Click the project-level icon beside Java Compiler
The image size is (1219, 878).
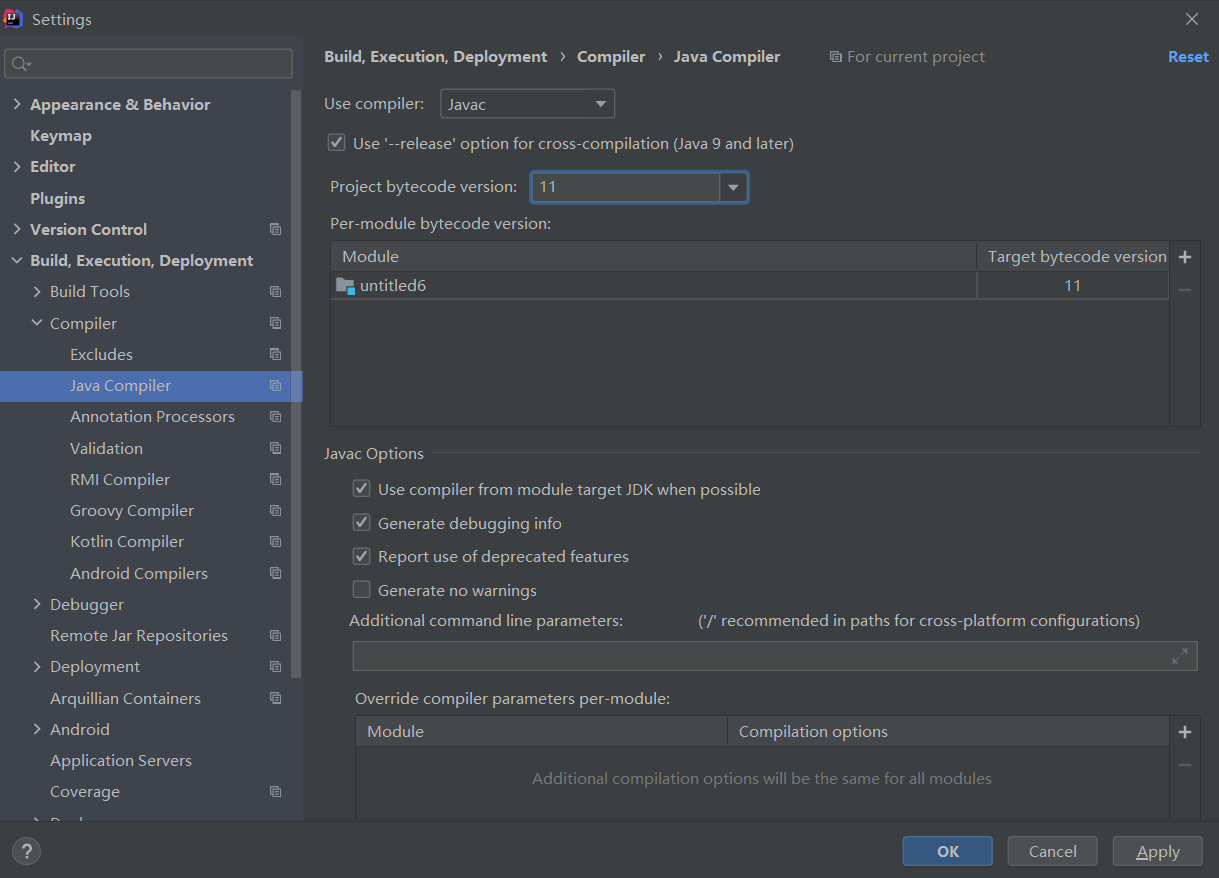coord(276,386)
